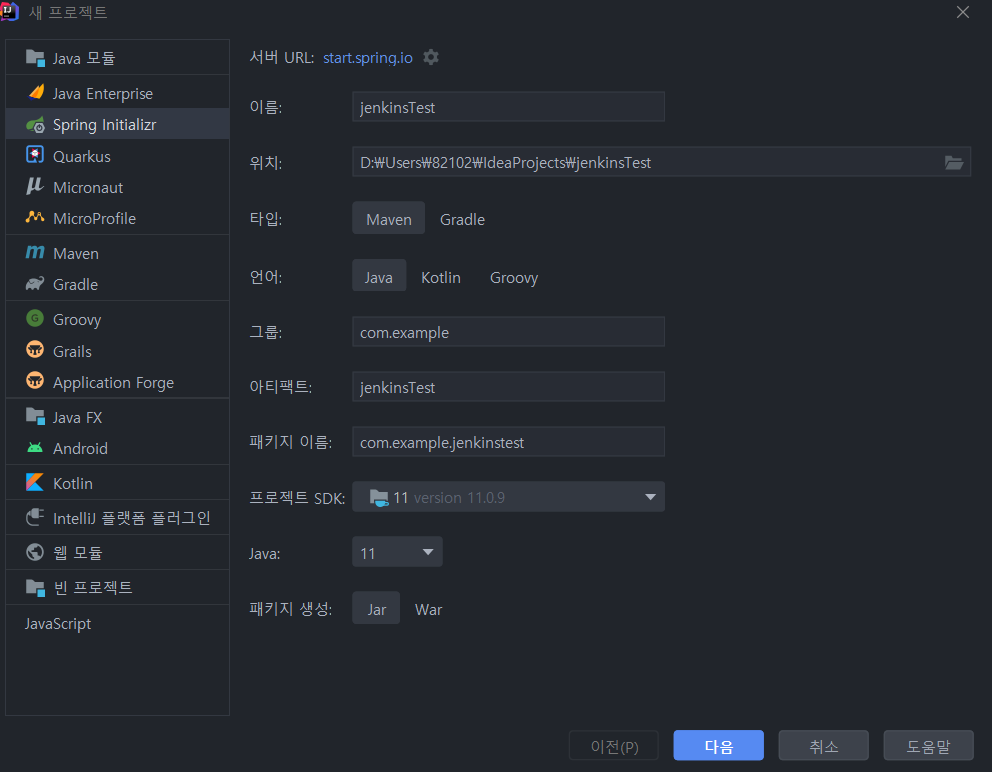The image size is (992, 772).
Task: Close the 새 프로젝트 dialog
Action: coord(962,12)
